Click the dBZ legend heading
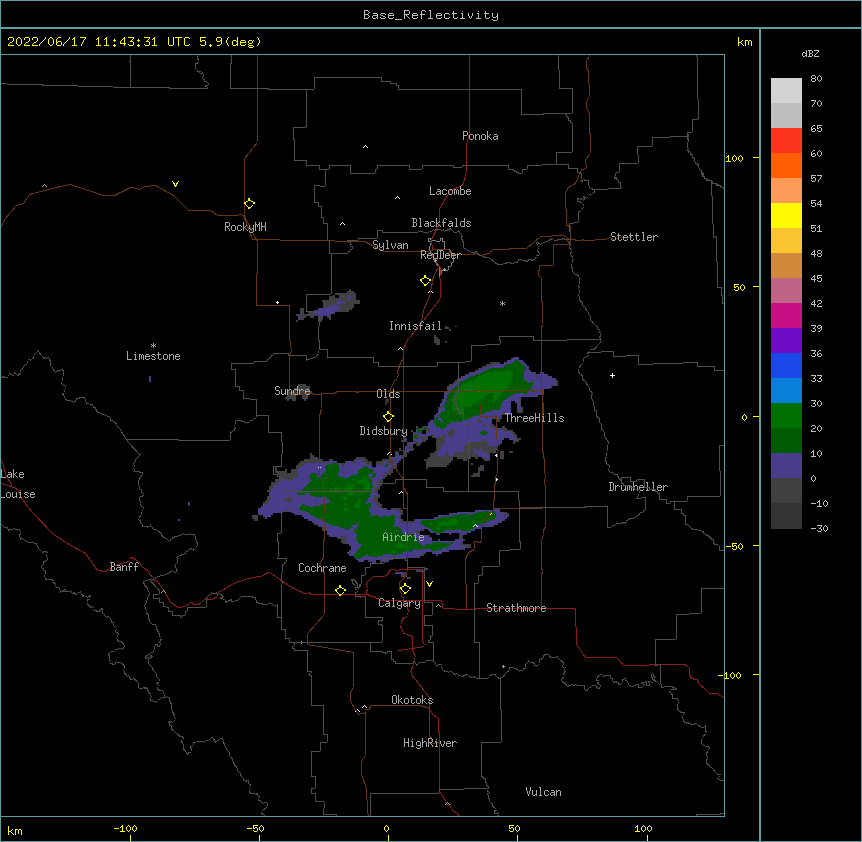862x842 pixels. point(810,53)
